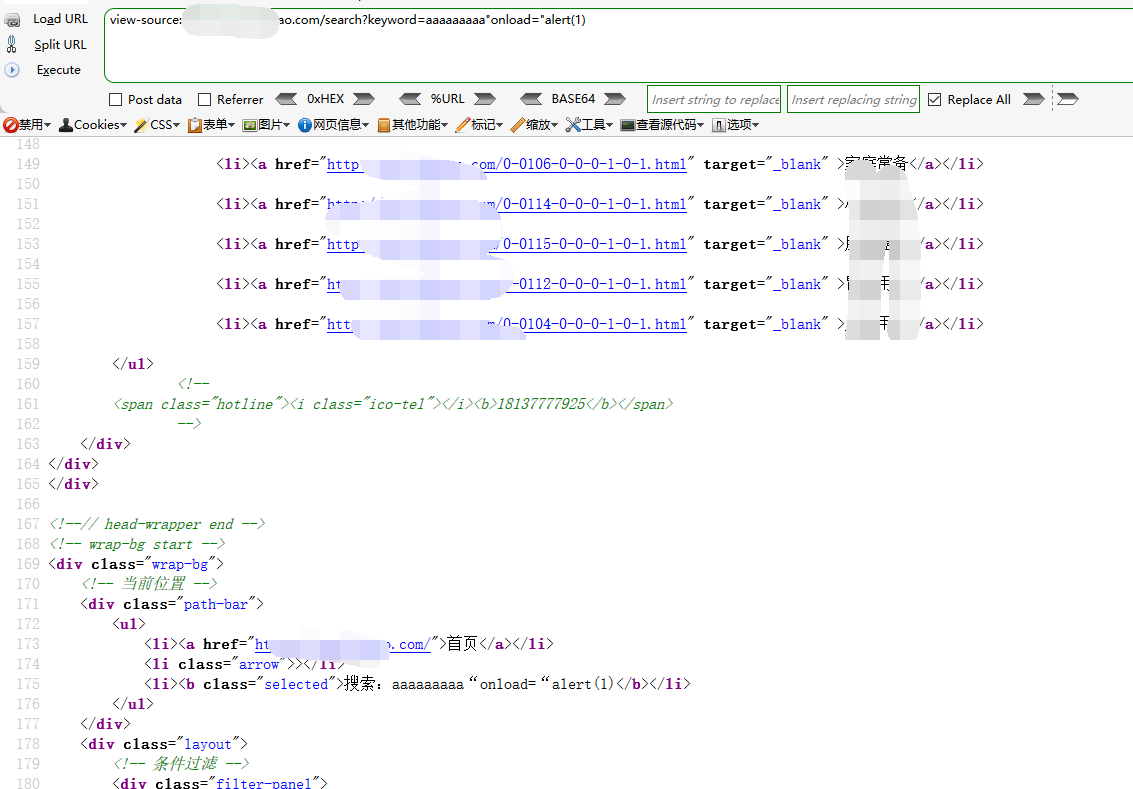Click the right arrow beside BASE64
Viewport: 1133px width, 789px height.
[x=615, y=99]
